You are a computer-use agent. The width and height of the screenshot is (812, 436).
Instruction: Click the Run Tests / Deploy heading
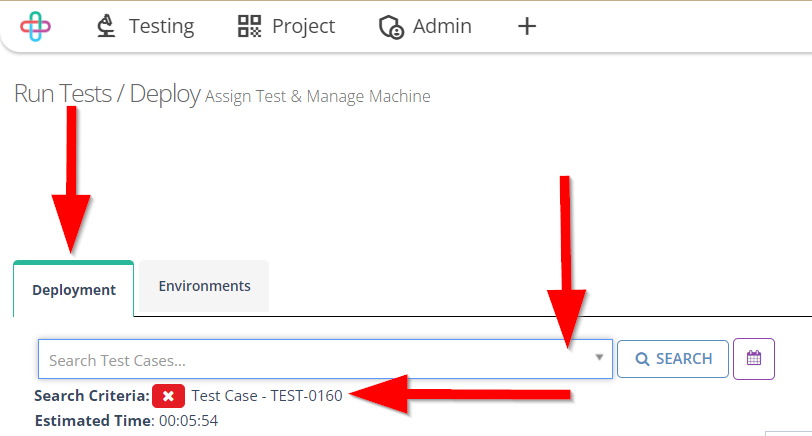(x=107, y=95)
